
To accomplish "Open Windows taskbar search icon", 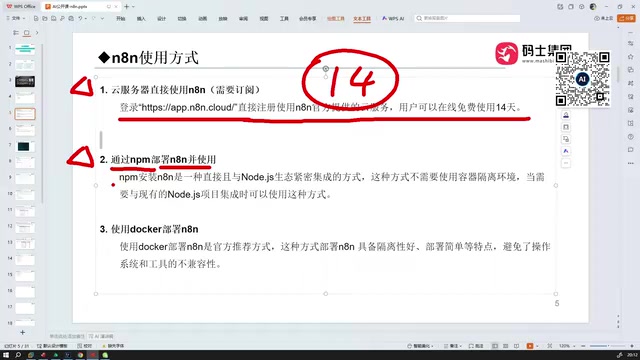I will point(18,355).
